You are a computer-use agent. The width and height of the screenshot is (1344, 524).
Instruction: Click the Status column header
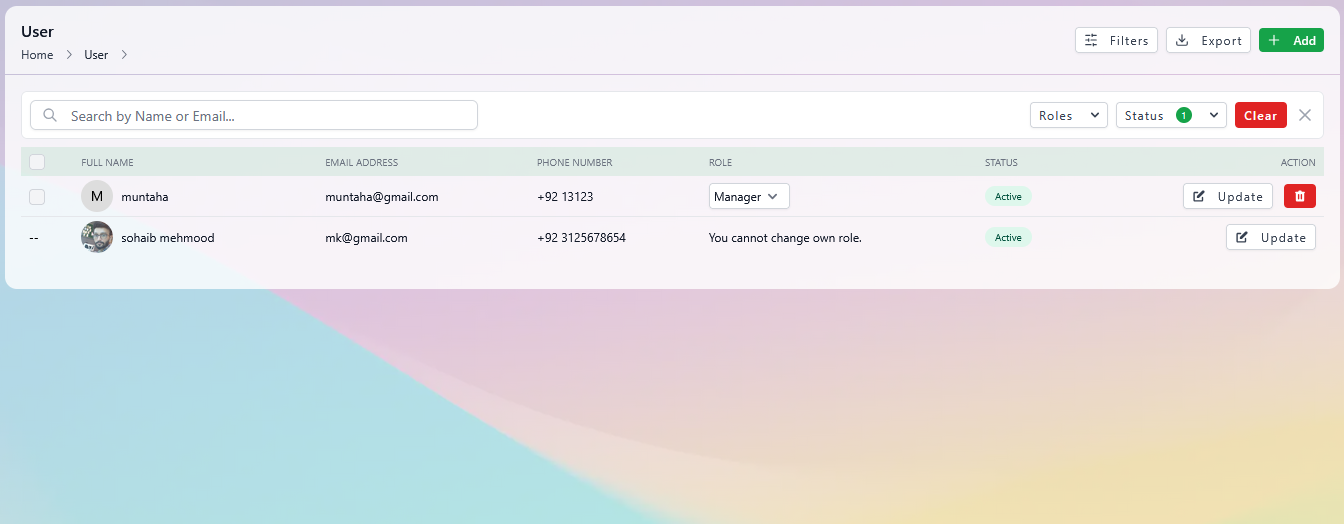click(1001, 162)
